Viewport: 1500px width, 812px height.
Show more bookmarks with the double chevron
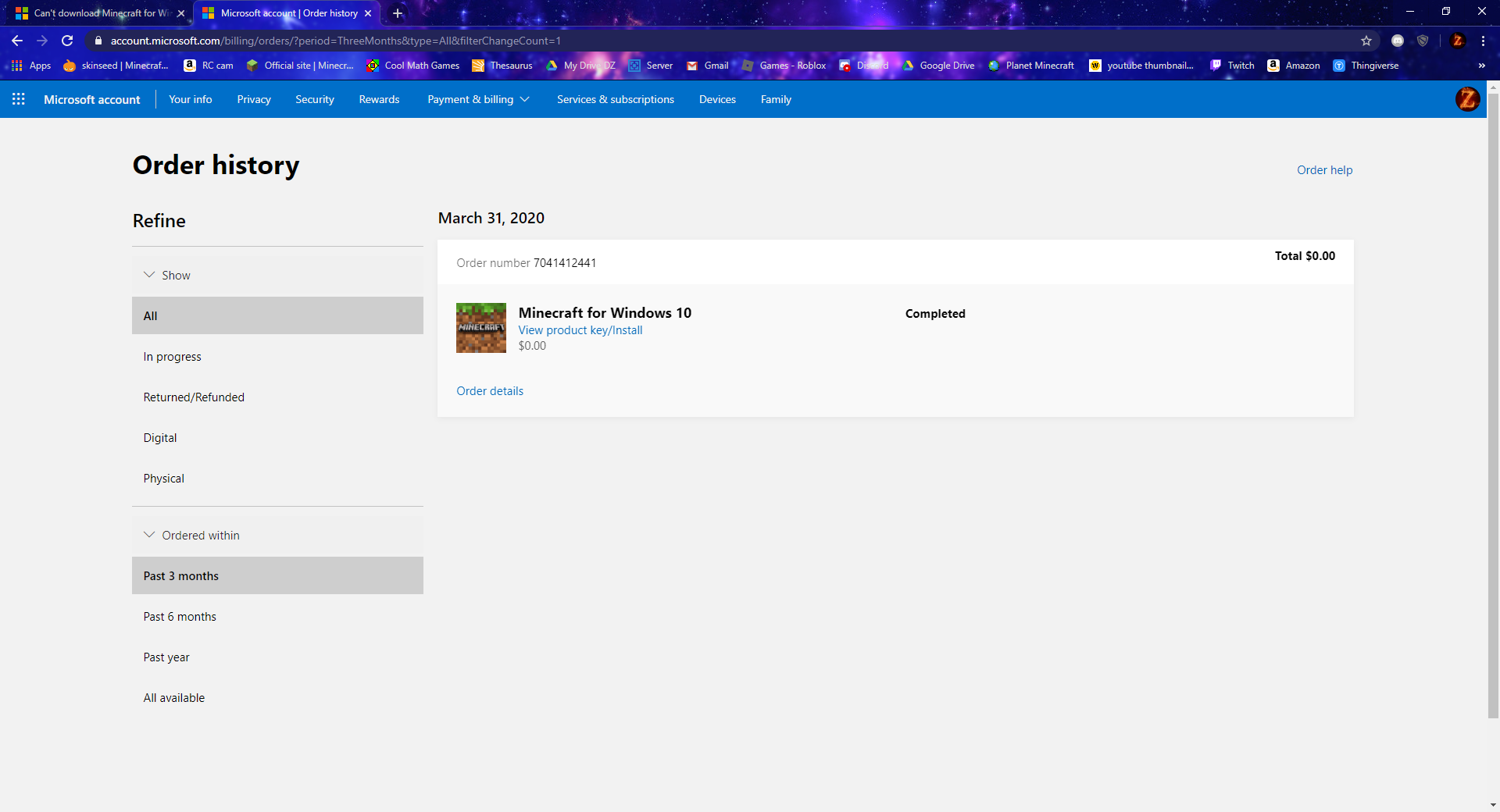(1482, 66)
